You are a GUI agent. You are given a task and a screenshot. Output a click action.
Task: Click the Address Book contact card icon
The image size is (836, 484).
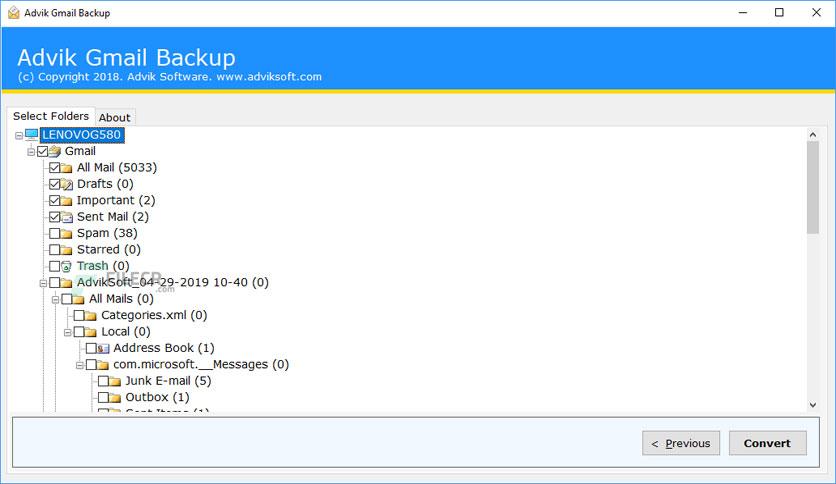(103, 349)
